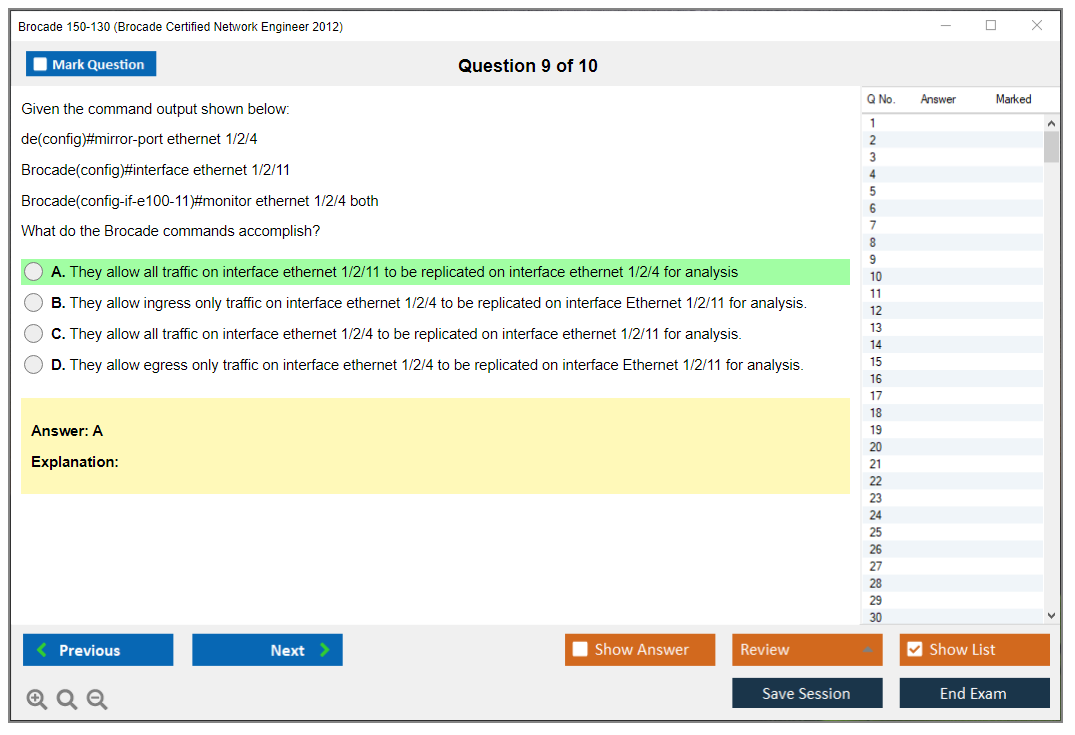
Task: Maximize the exam window
Action: pos(991,26)
